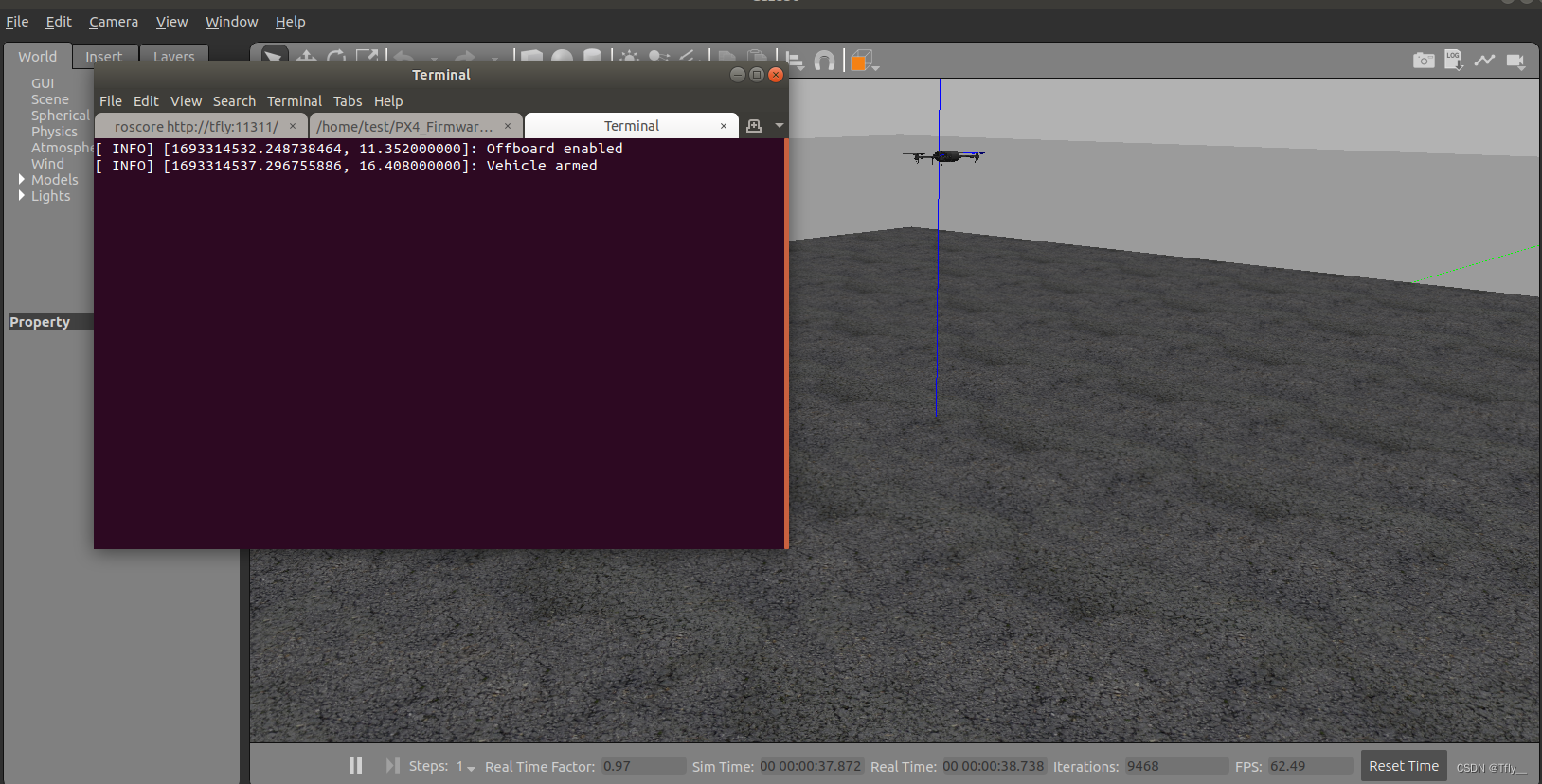Click the video record camera icon
The height and width of the screenshot is (784, 1542).
point(1515,61)
